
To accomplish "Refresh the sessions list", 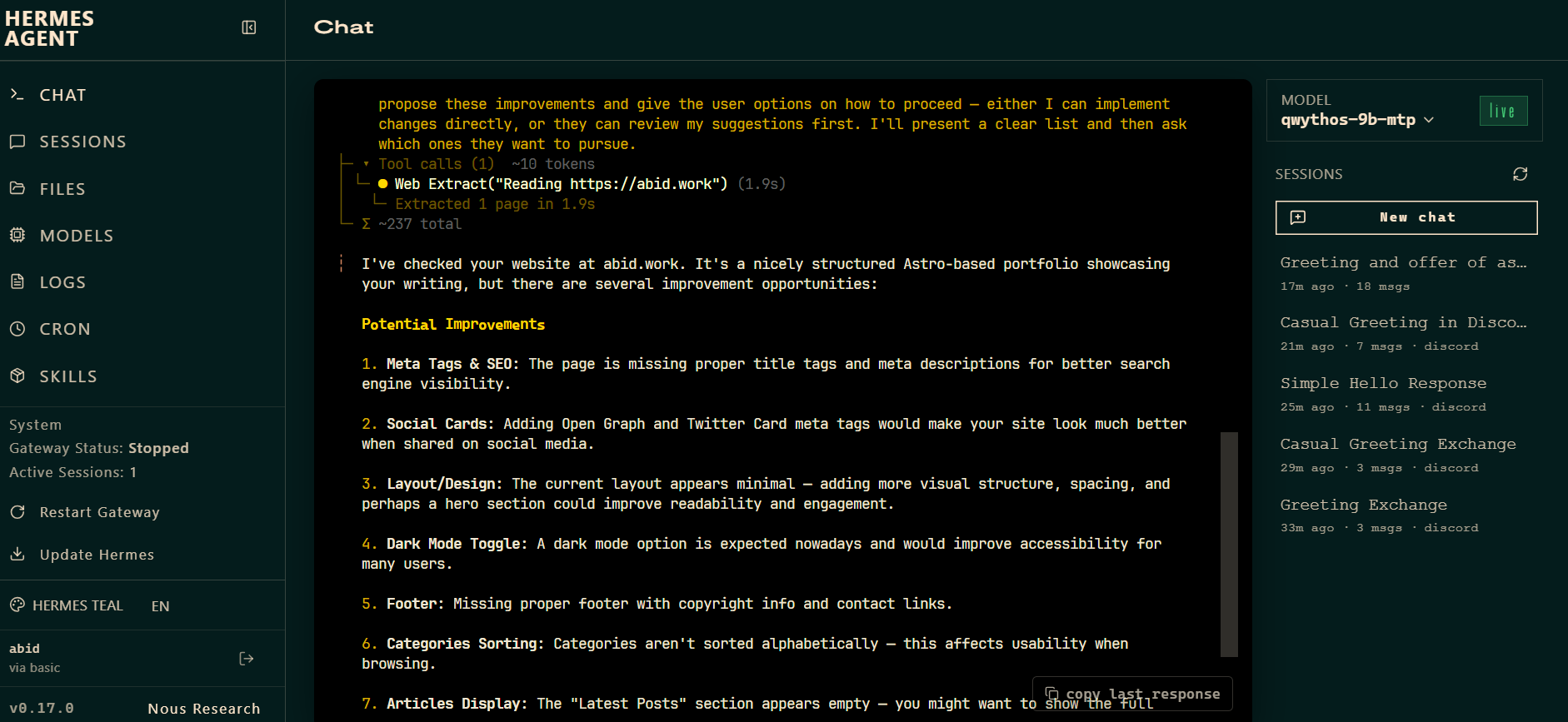I will (1520, 174).
